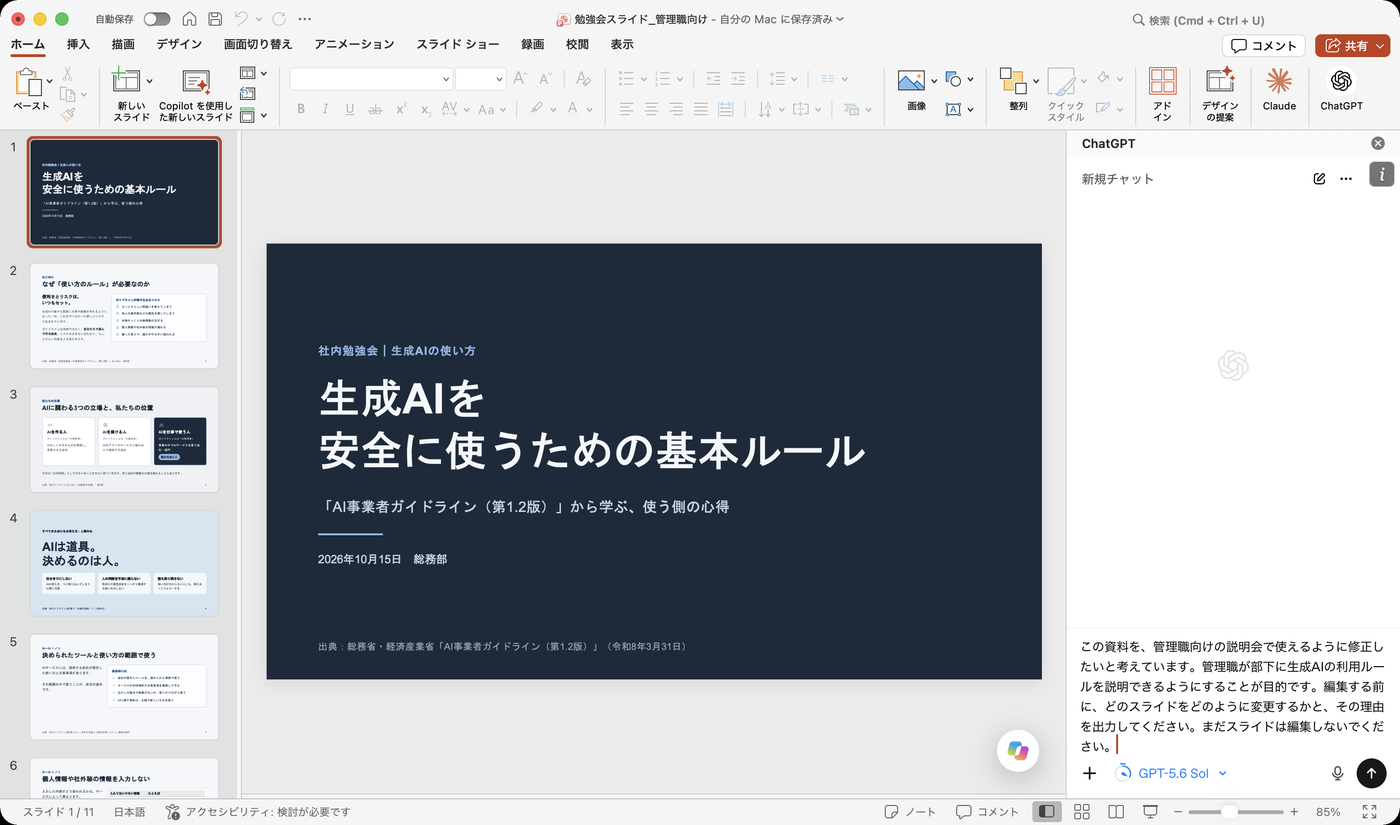
Task: Select slide 4 thumbnail AIは道具
Action: click(124, 563)
